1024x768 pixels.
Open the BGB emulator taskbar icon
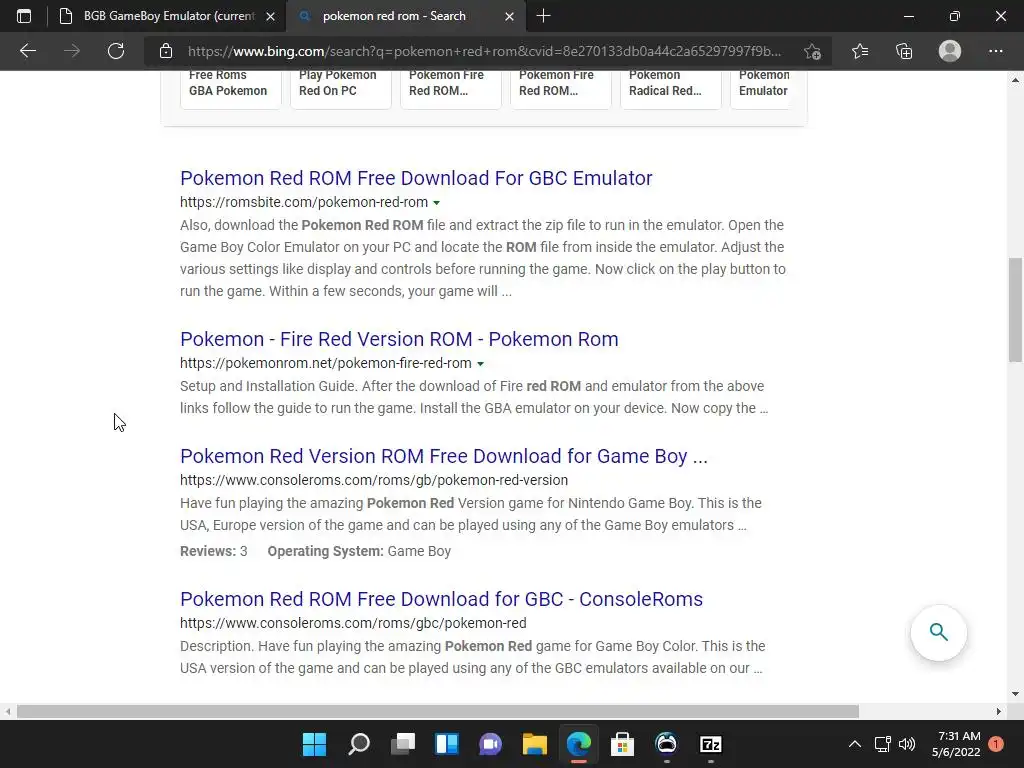pos(666,744)
